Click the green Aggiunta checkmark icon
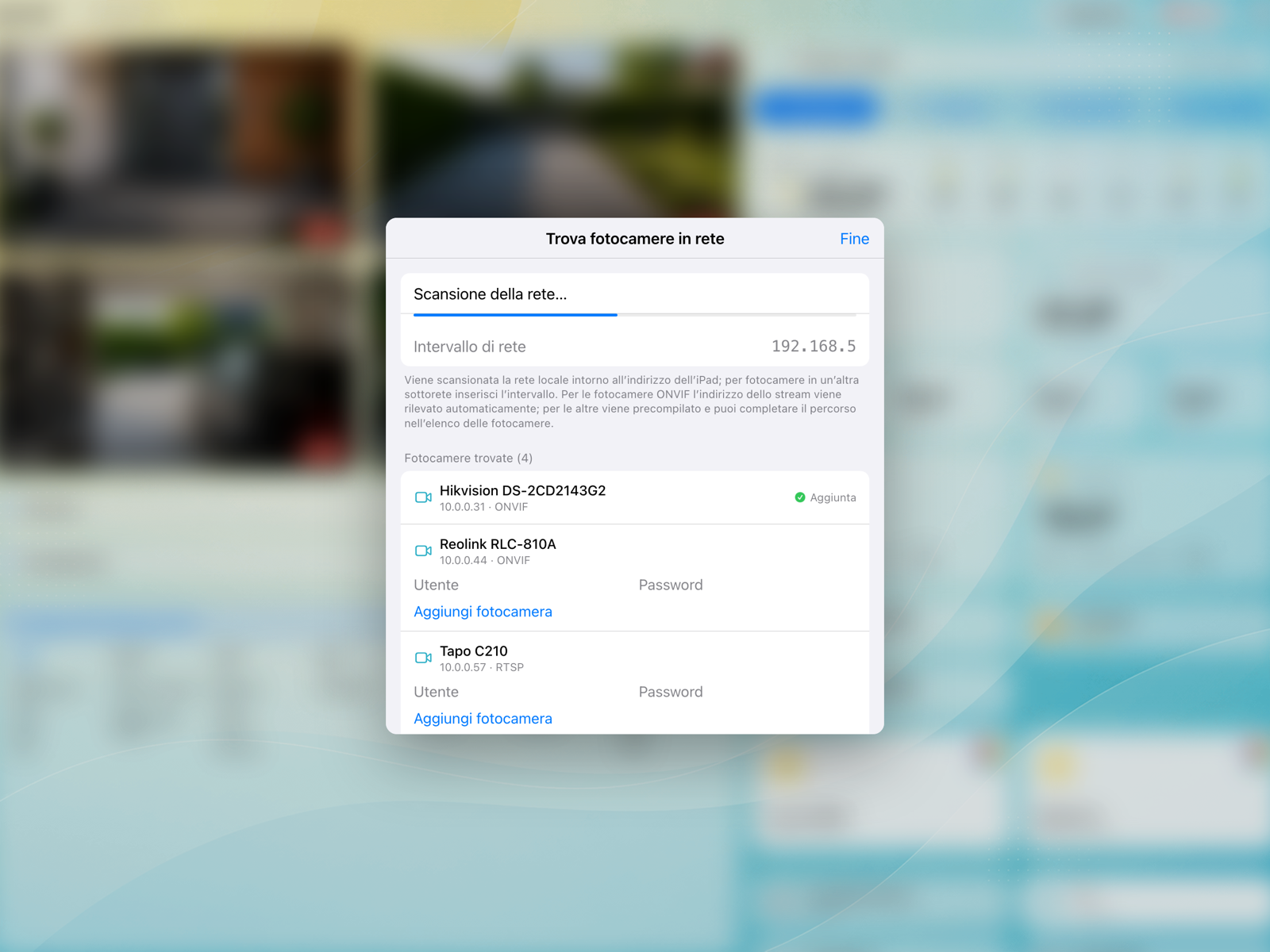The image size is (1270, 952). (800, 497)
